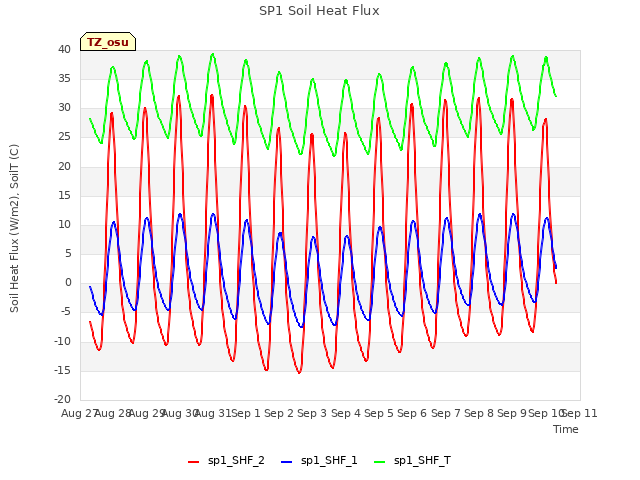Click the green sp1_SHF_T legend swatch
Viewport: 640px width, 480px height.
pos(380,462)
